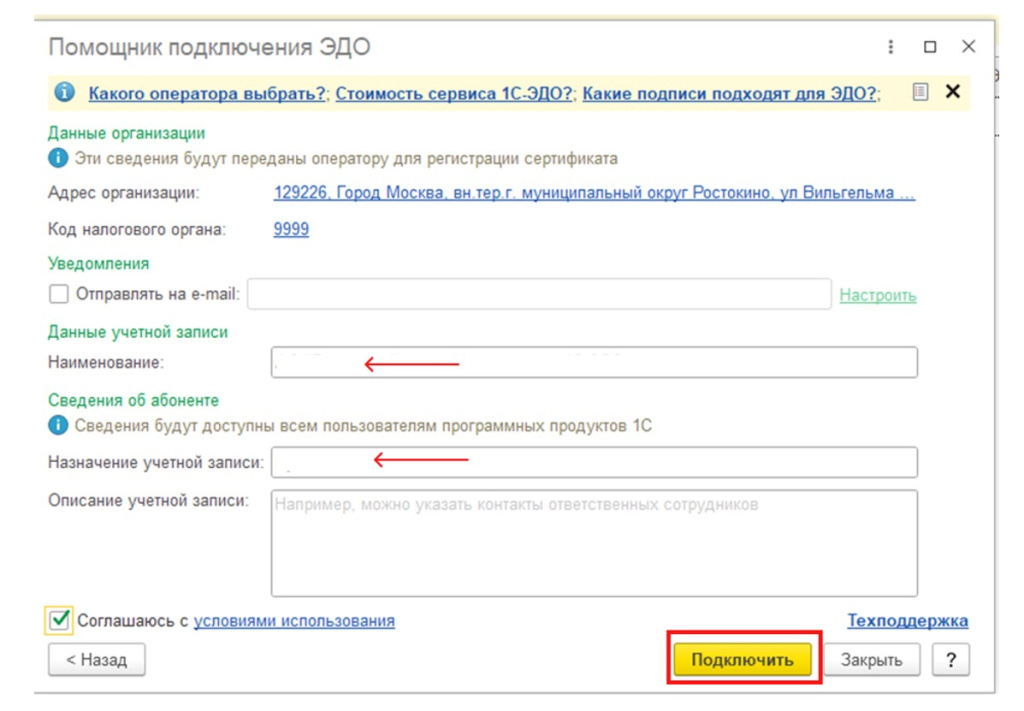
Task: Click the 'Данные учетной записи' heading
Action: (x=138, y=332)
